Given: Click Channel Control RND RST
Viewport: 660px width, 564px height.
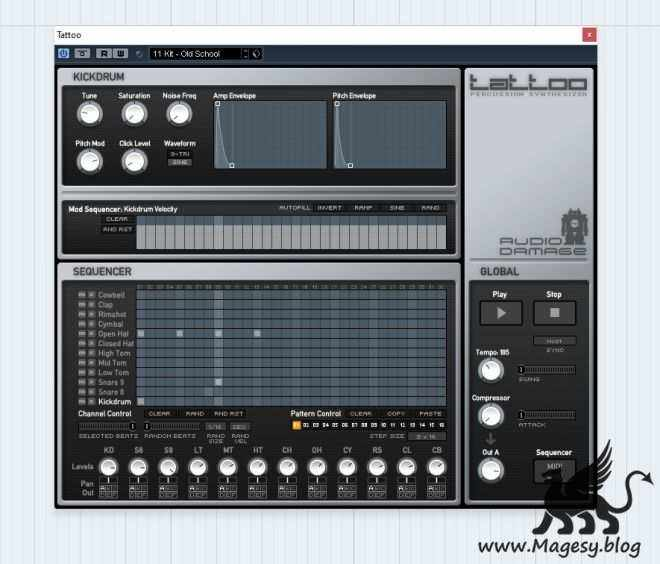Looking at the screenshot, I should 229,414.
